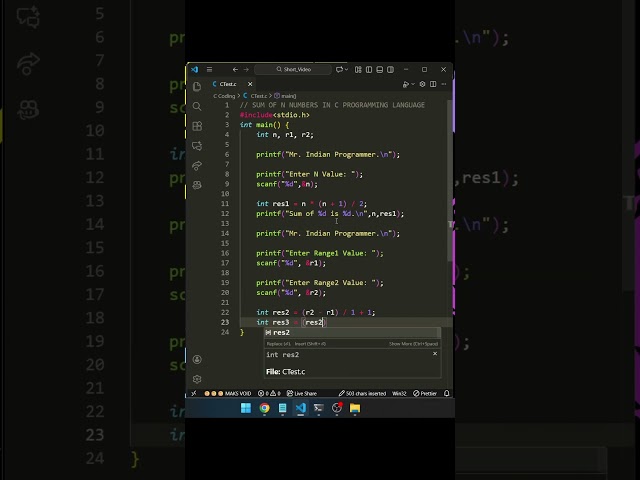Open the Accounts icon in activity bar
This screenshot has height=480, width=640.
(197, 360)
